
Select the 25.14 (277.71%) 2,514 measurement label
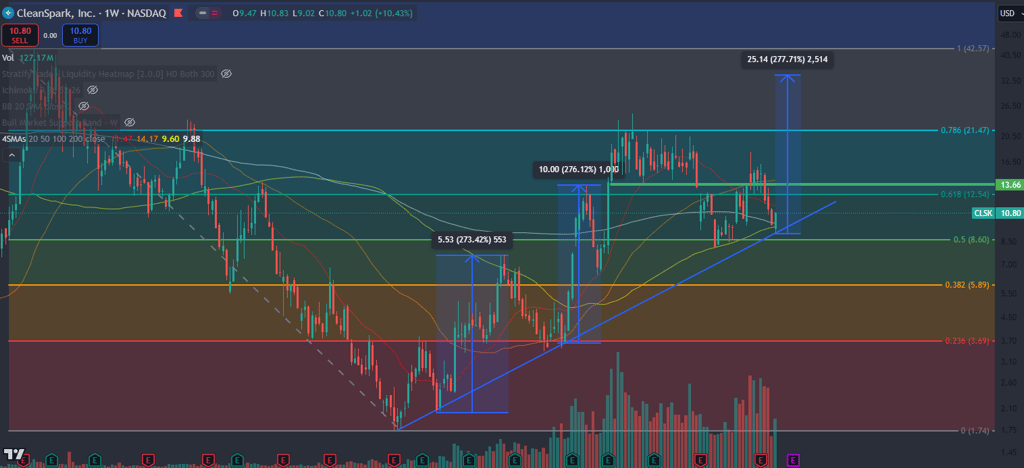(x=788, y=60)
